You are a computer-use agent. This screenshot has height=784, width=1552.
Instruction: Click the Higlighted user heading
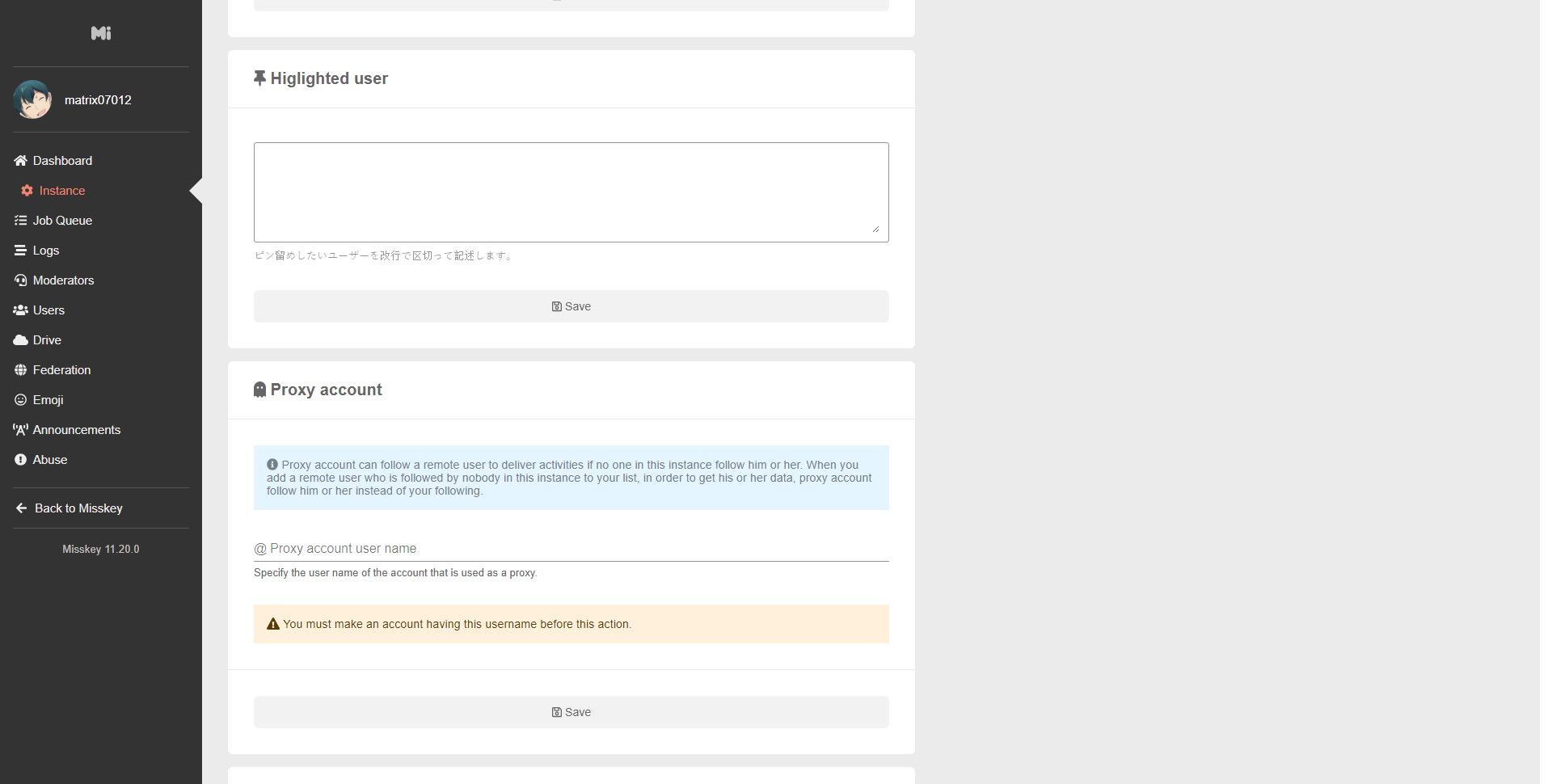click(x=329, y=78)
